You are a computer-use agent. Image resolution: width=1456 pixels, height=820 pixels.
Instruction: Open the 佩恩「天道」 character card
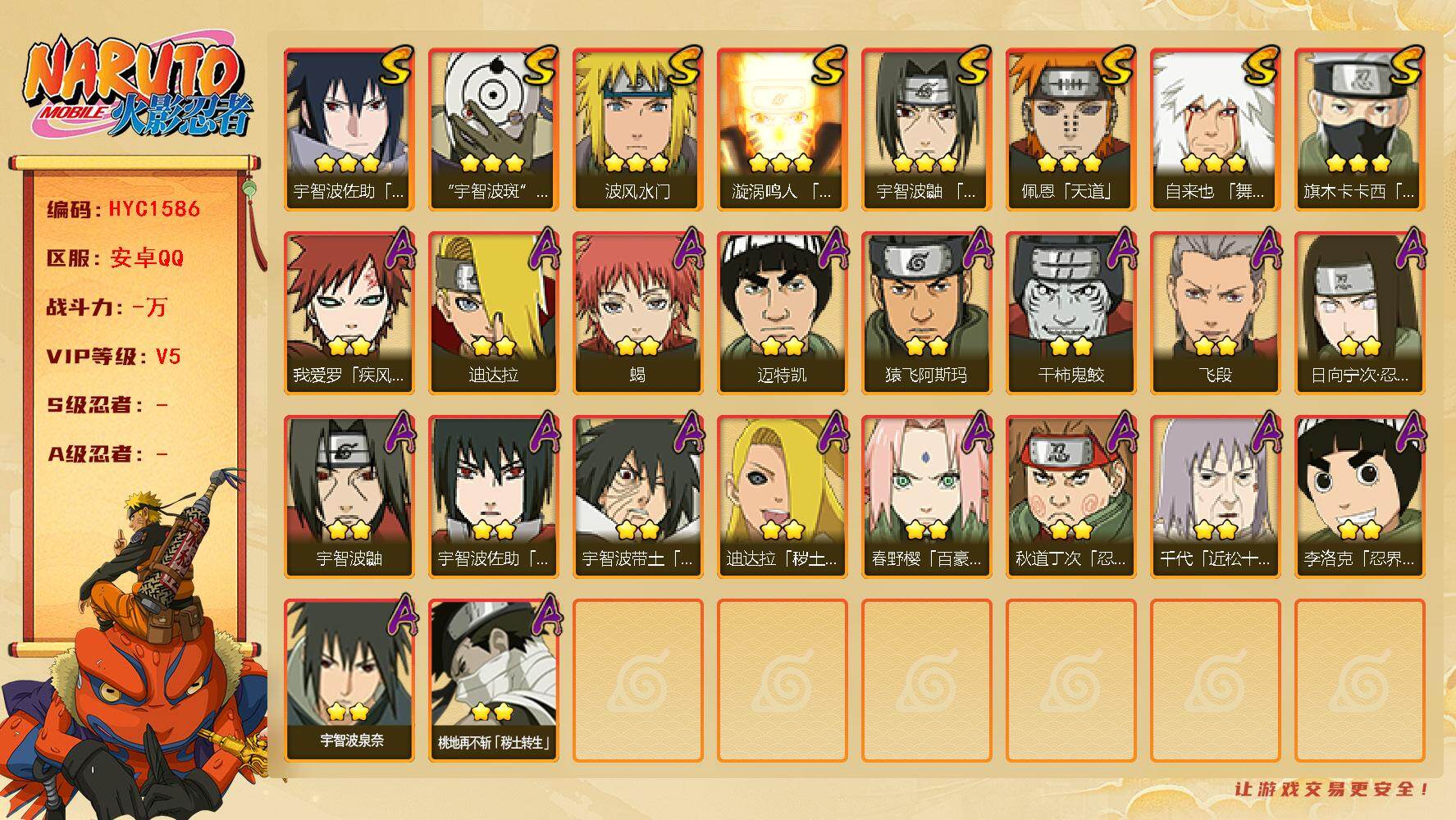(x=1070, y=129)
